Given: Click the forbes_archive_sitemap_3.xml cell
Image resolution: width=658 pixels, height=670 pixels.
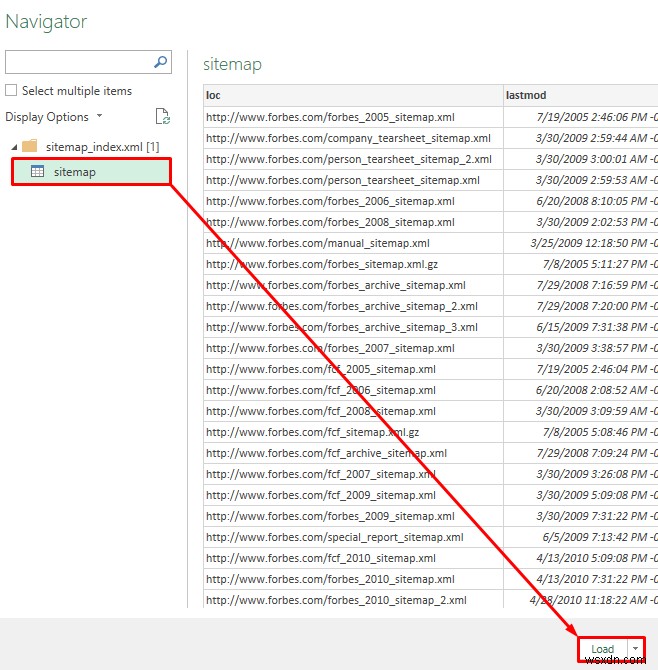Looking at the screenshot, I should (x=353, y=327).
